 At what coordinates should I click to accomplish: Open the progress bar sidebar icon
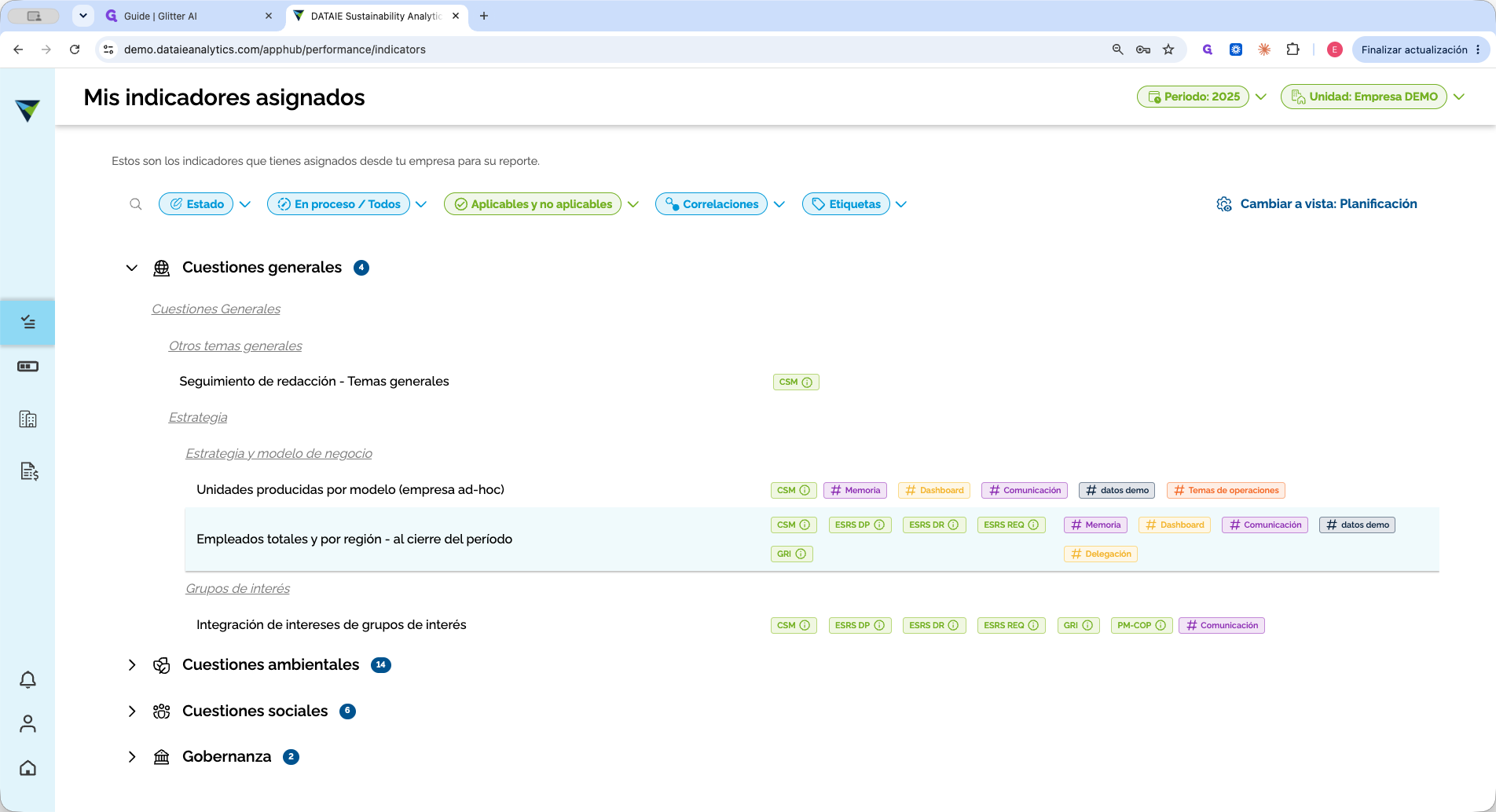point(27,367)
